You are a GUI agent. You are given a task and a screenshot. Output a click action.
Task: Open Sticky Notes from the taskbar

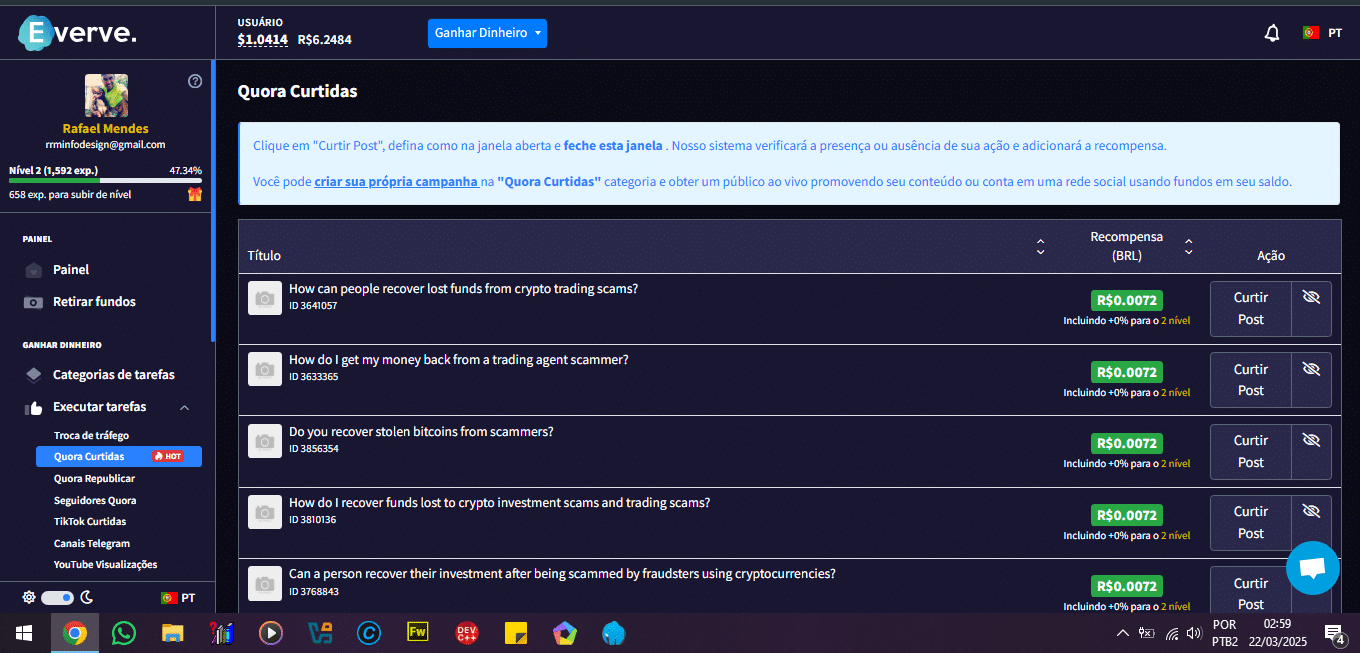click(x=516, y=633)
